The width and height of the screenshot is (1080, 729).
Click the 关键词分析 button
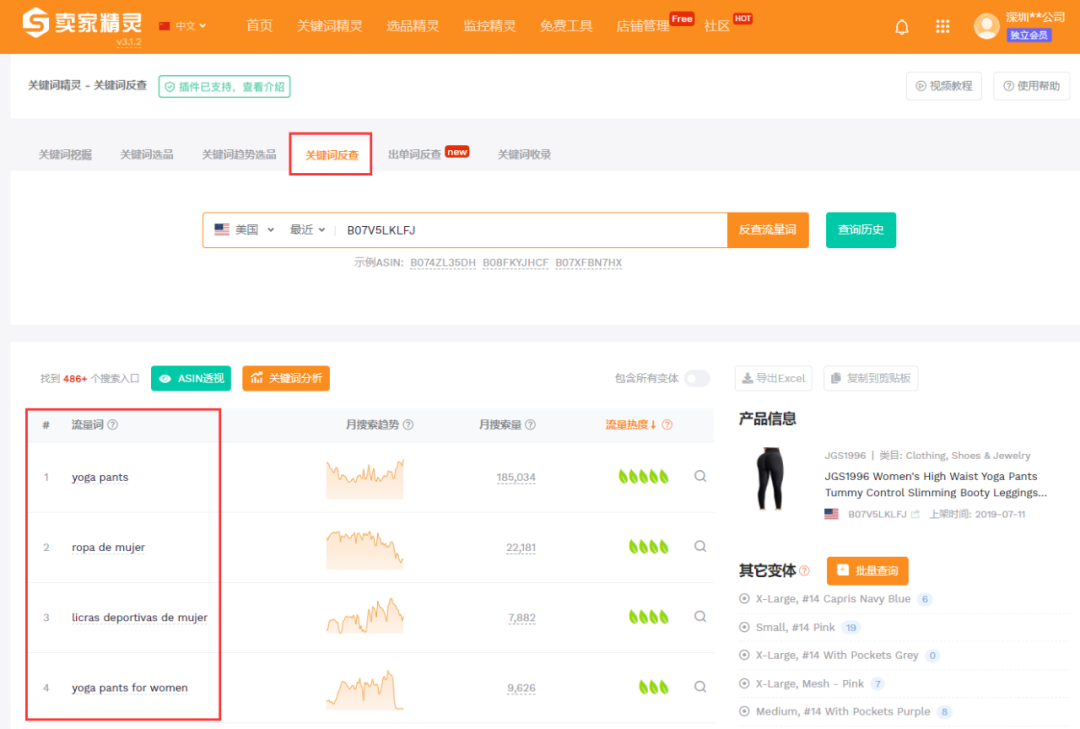coord(286,378)
